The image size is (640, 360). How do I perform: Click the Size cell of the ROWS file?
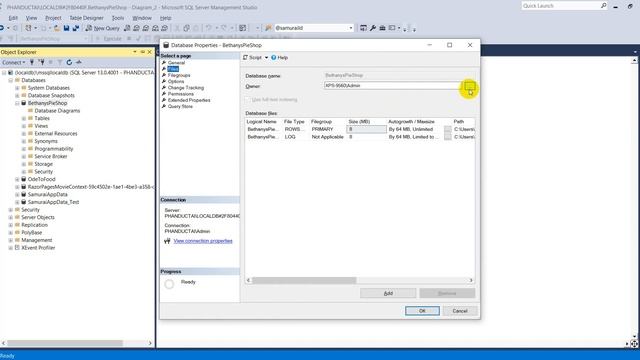(x=367, y=129)
